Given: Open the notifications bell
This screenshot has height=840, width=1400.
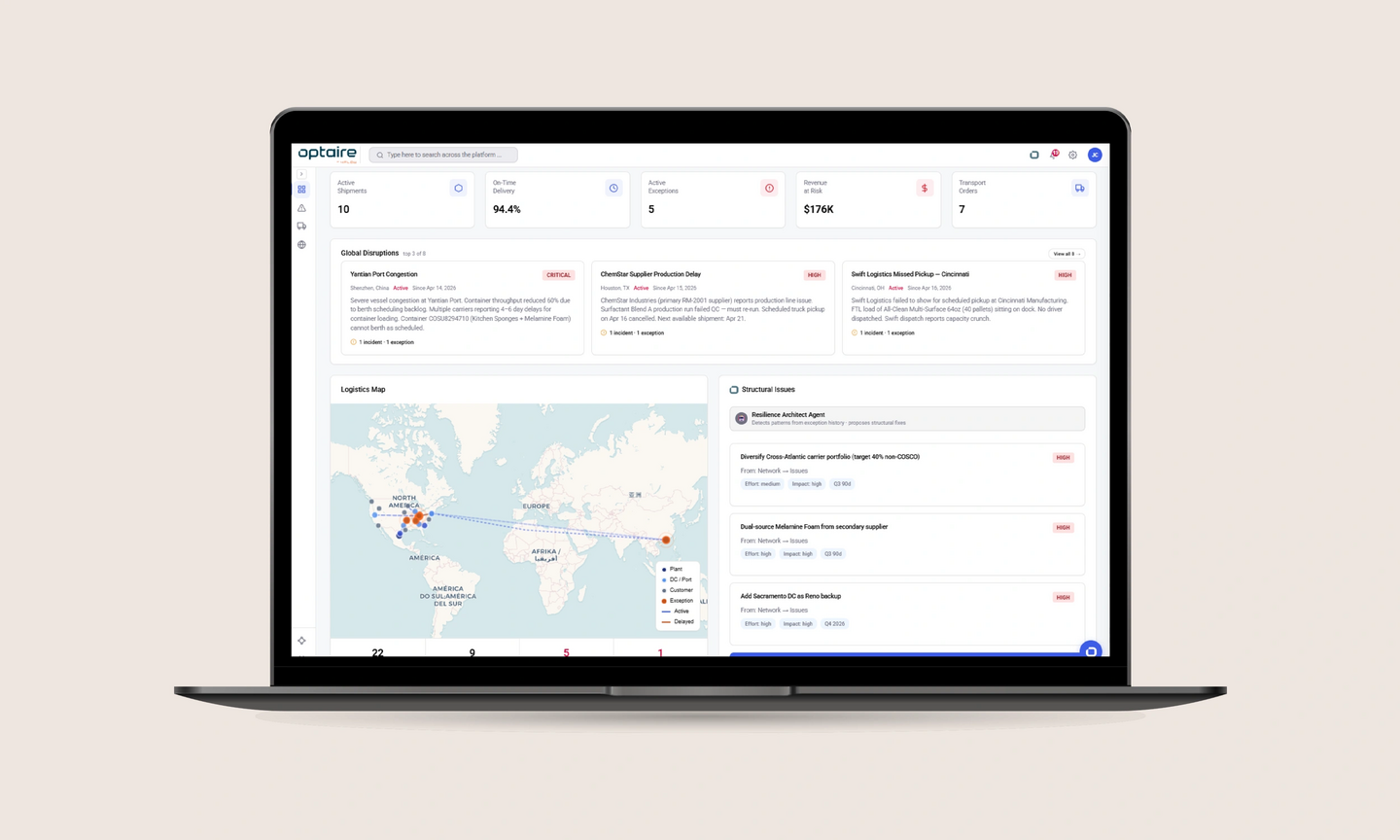Looking at the screenshot, I should pos(1054,155).
